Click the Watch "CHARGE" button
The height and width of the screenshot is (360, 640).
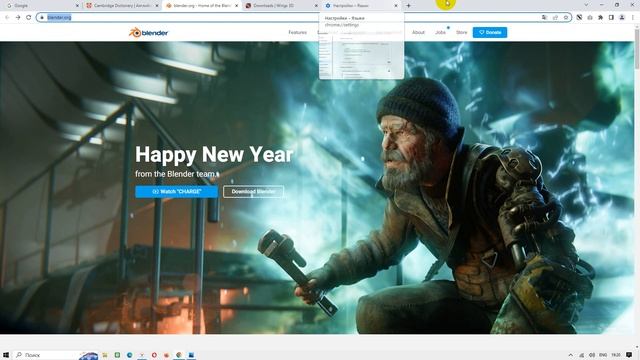177,191
